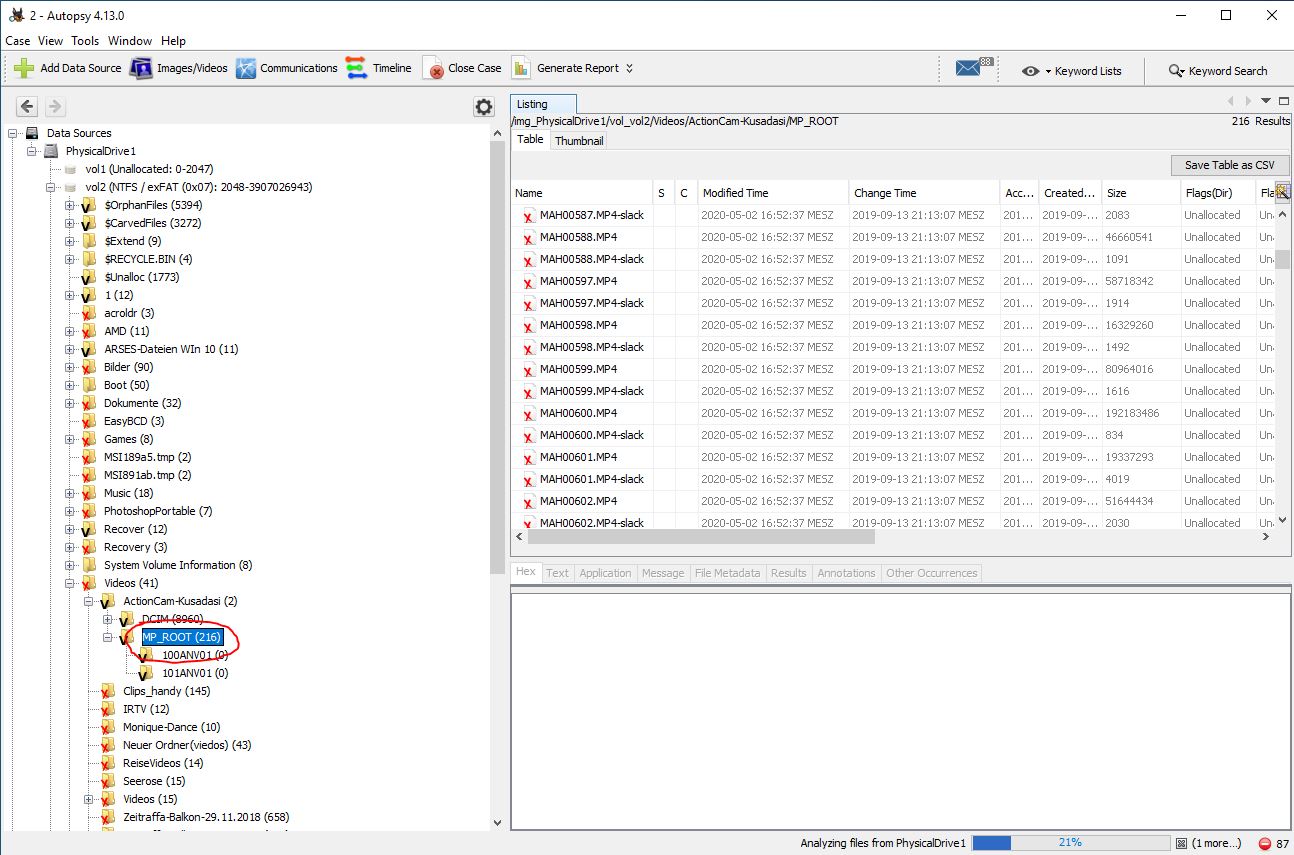Select the $Unalloc (1773) folder
The width and height of the screenshot is (1294, 855).
[142, 277]
